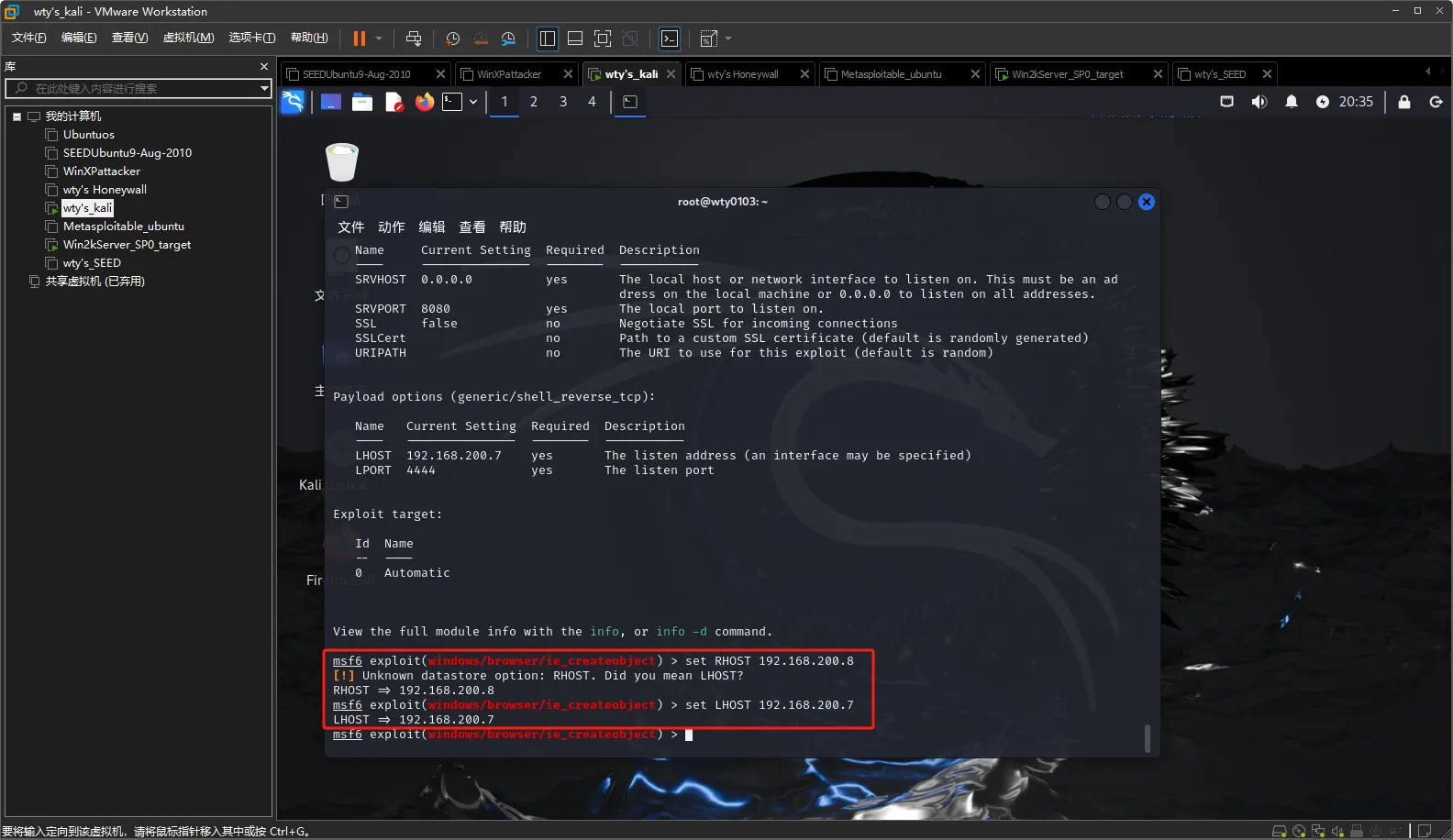Open the 文件(F) menu in VMware
This screenshot has height=840, width=1453.
[x=28, y=38]
